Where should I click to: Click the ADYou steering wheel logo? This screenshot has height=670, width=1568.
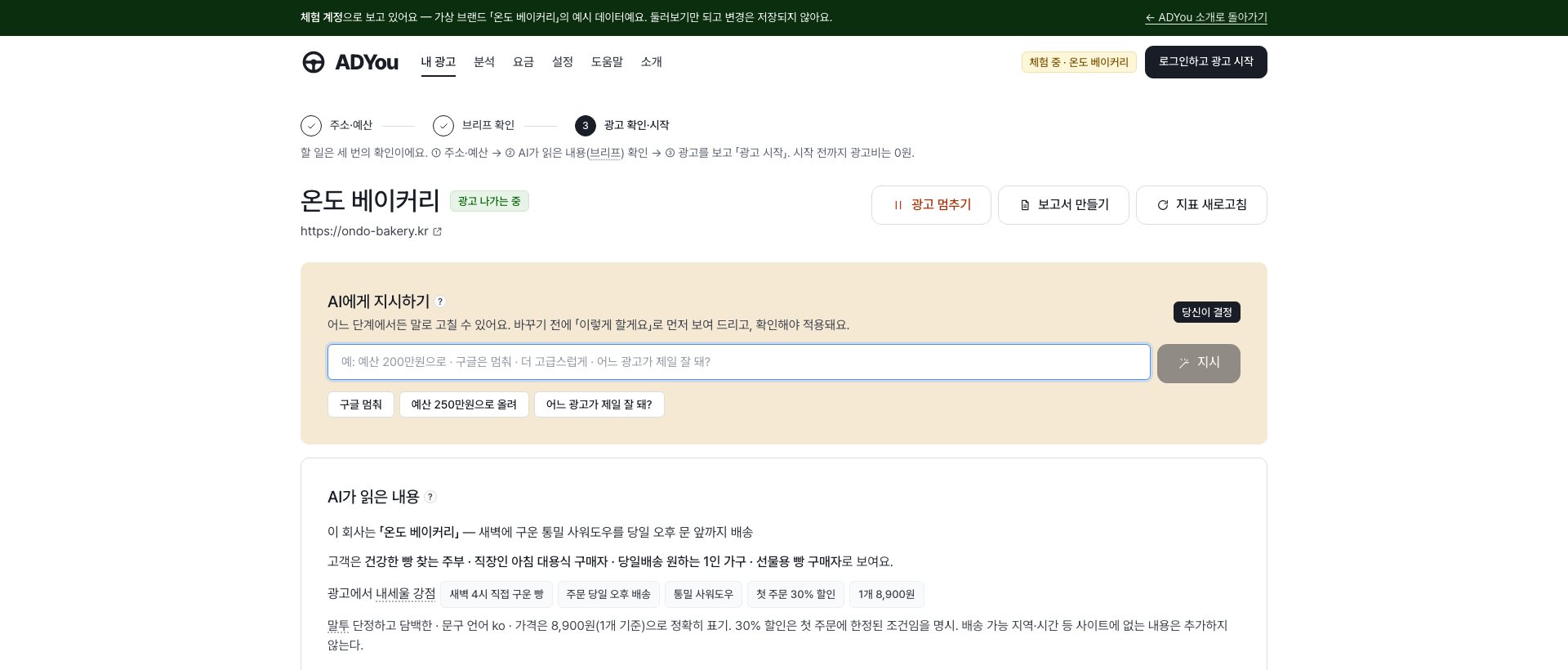tap(314, 62)
